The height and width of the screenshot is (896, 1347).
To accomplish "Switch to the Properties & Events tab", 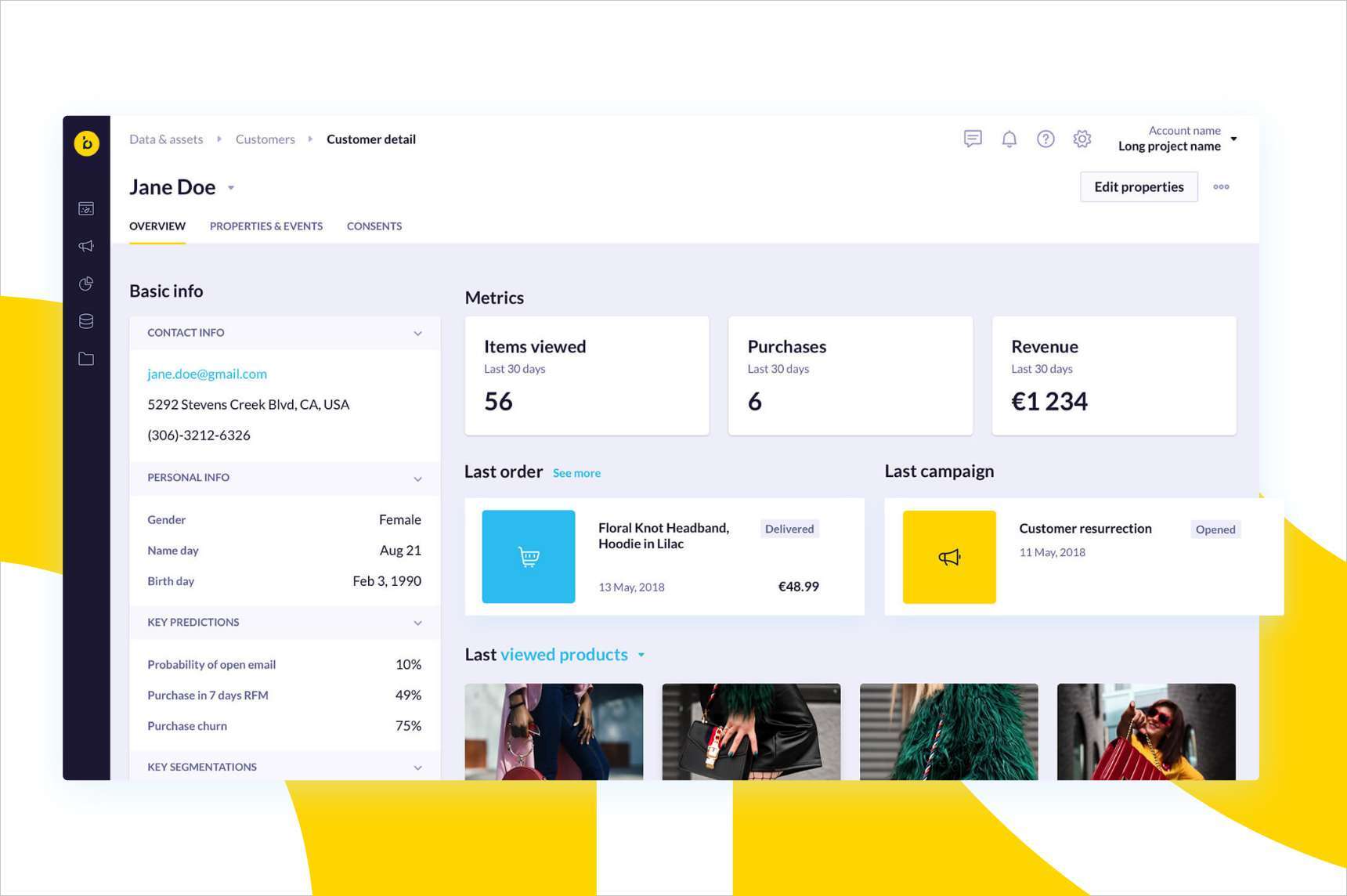I will (266, 226).
